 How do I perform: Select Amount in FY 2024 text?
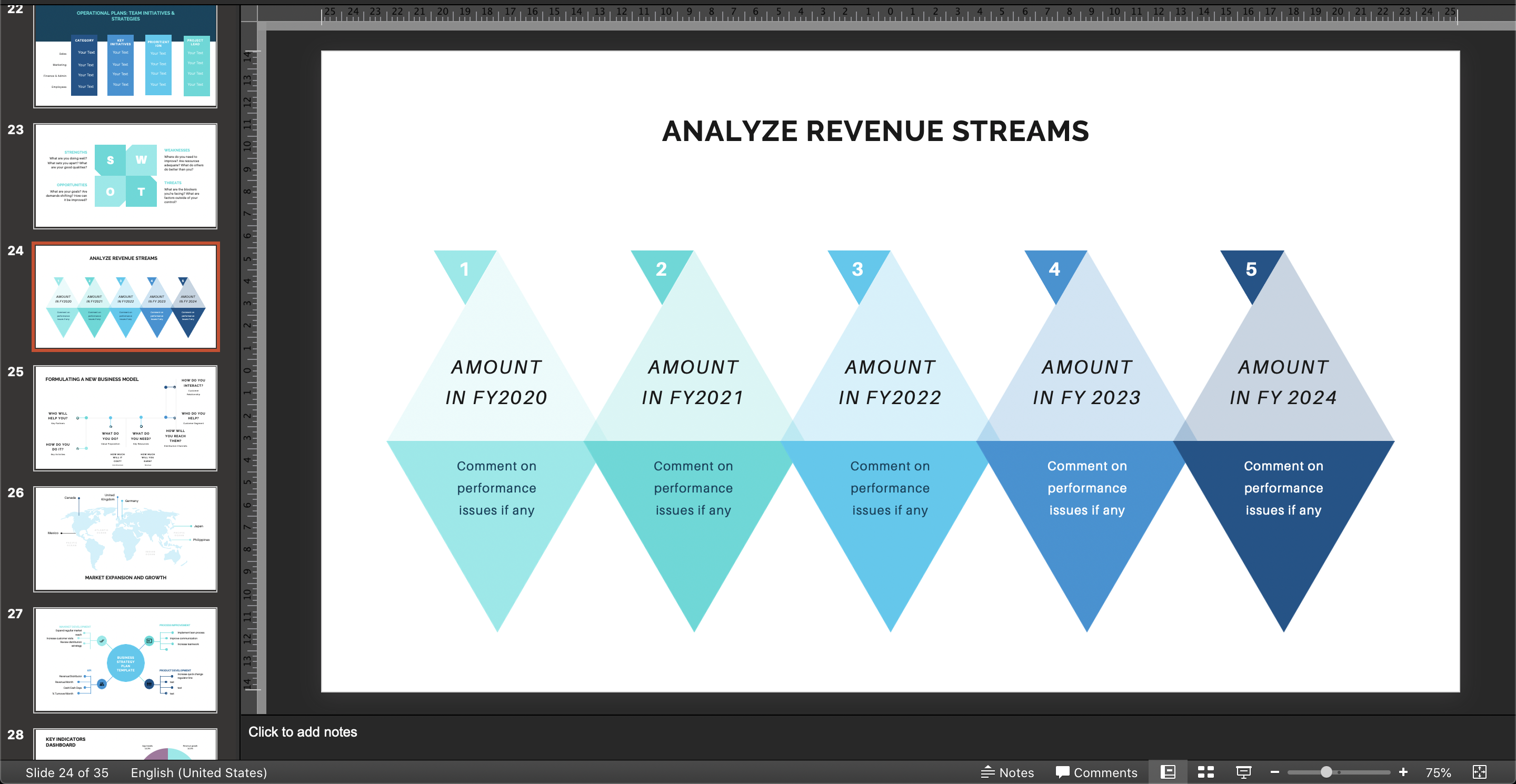(1283, 383)
